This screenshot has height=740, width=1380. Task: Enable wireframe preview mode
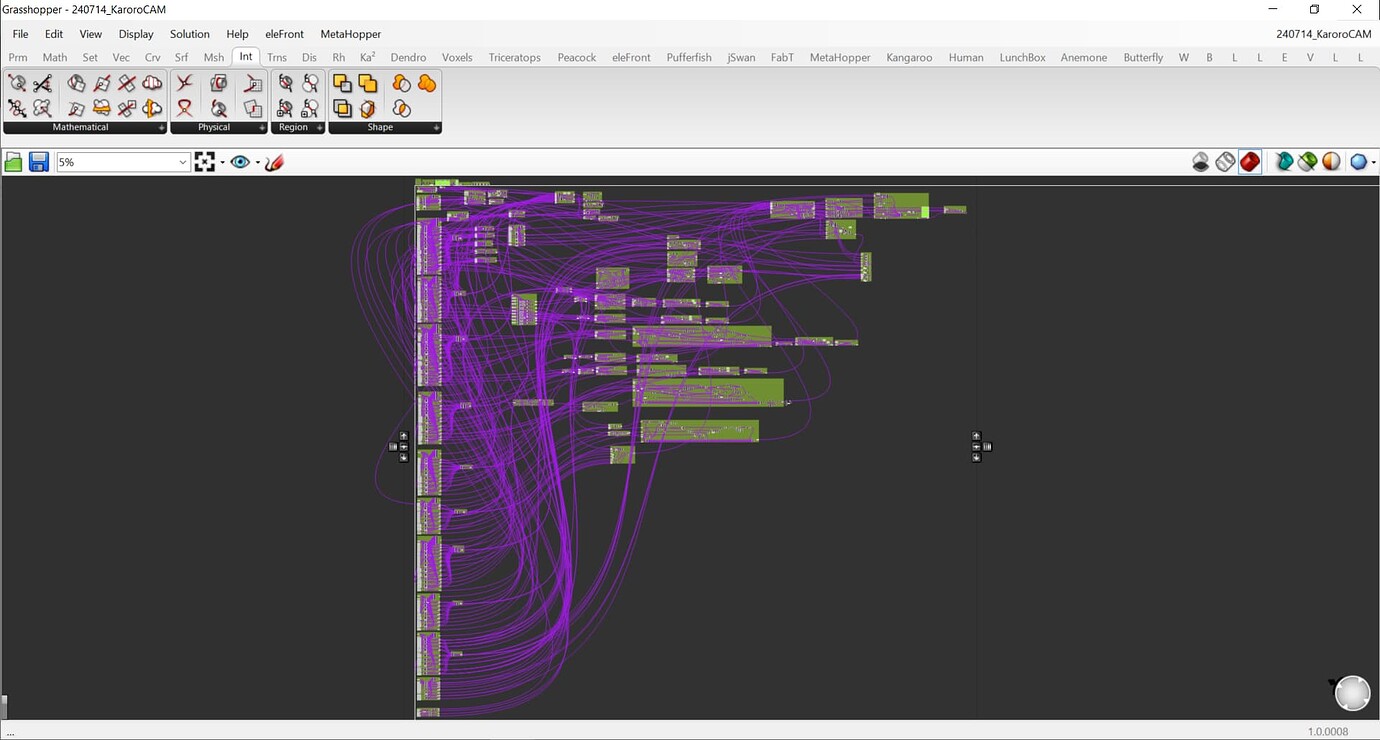click(1225, 161)
